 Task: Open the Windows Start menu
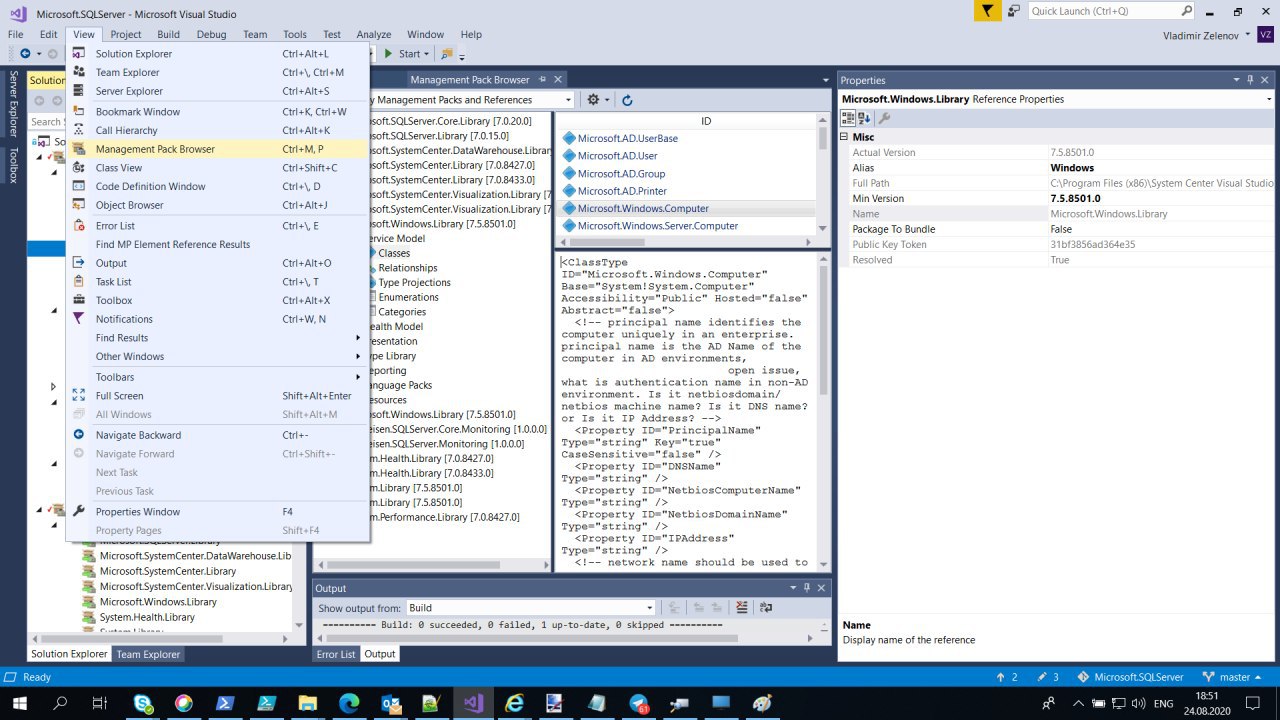20,703
